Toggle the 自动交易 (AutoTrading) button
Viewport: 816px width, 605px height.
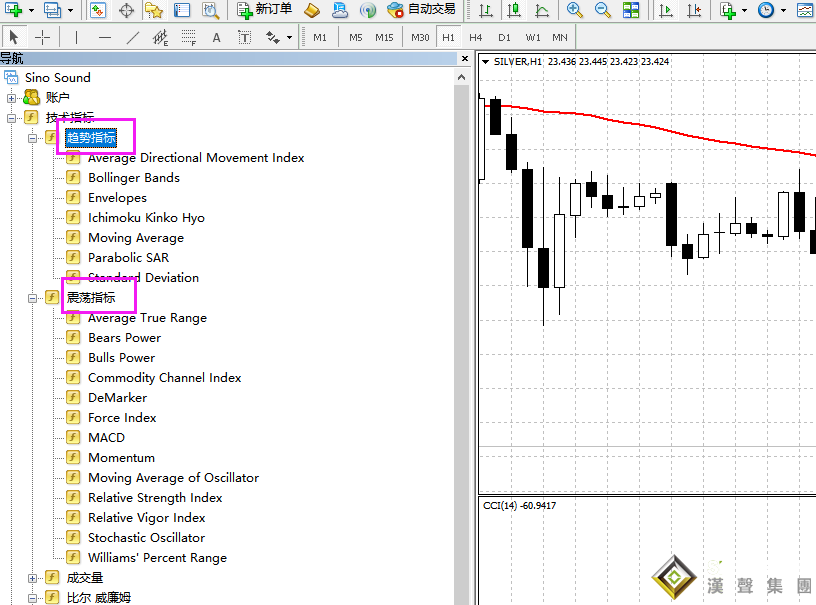coord(421,10)
